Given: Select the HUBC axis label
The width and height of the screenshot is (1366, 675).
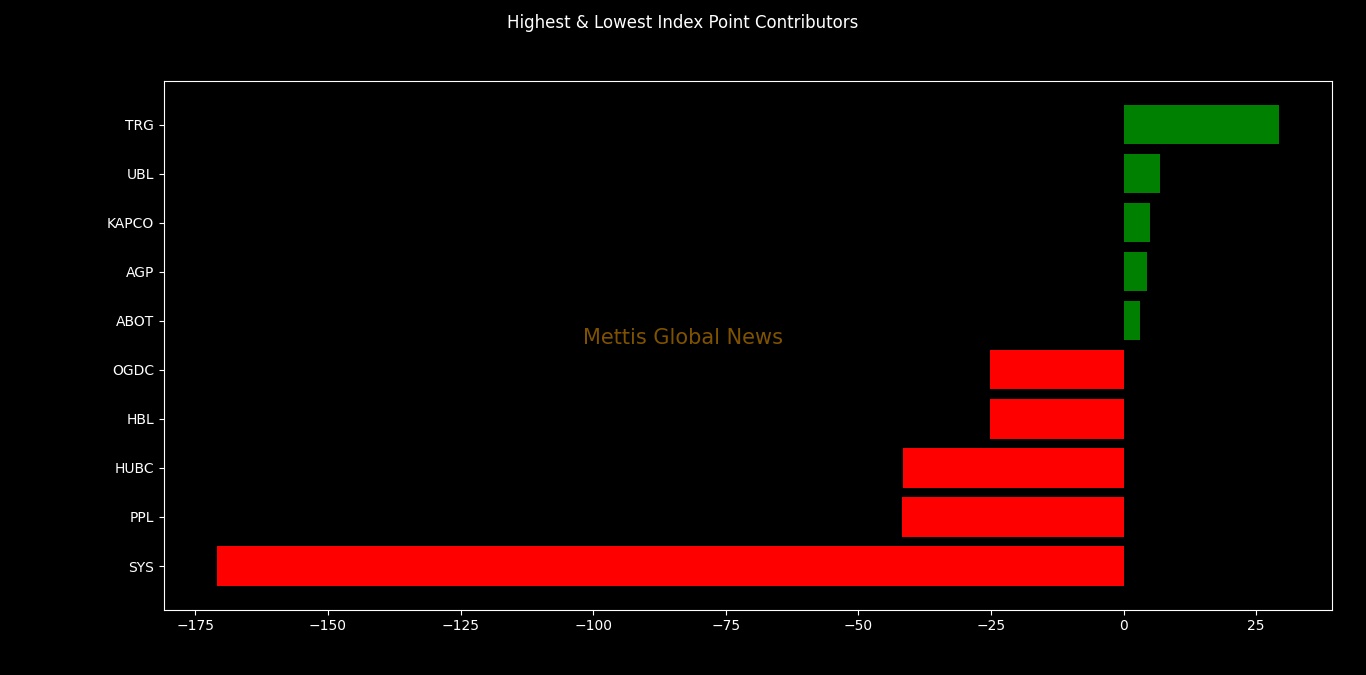Looking at the screenshot, I should (x=134, y=468).
